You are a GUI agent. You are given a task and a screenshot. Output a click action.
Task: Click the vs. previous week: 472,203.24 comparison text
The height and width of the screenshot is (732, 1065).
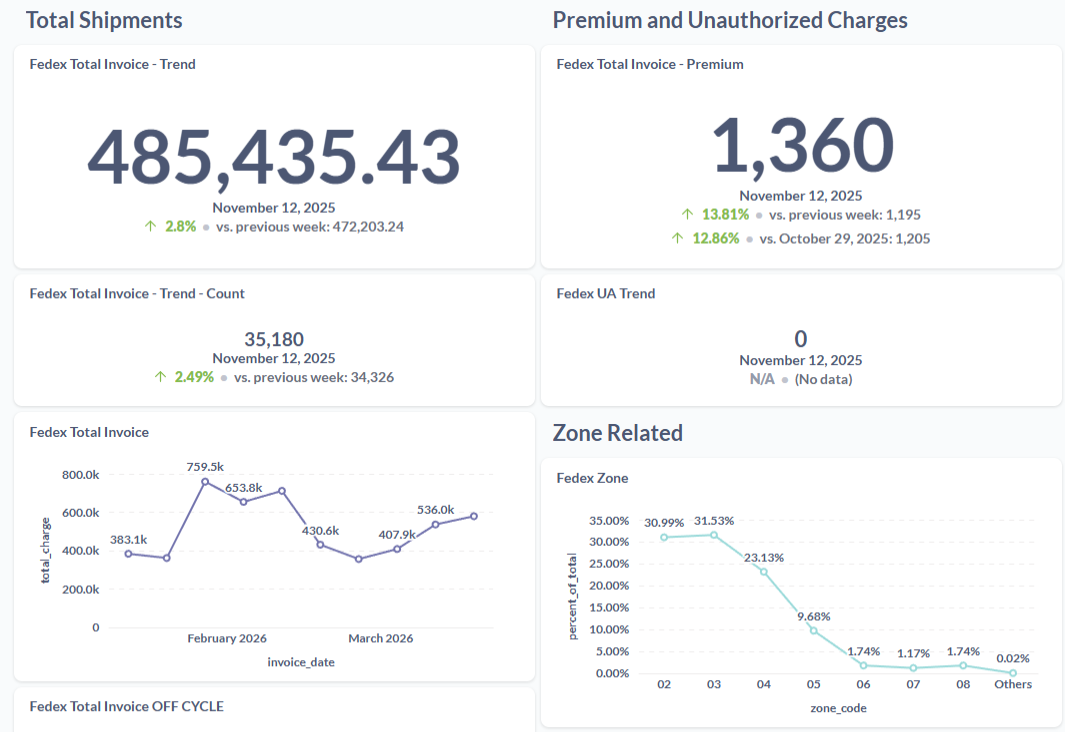tap(310, 226)
